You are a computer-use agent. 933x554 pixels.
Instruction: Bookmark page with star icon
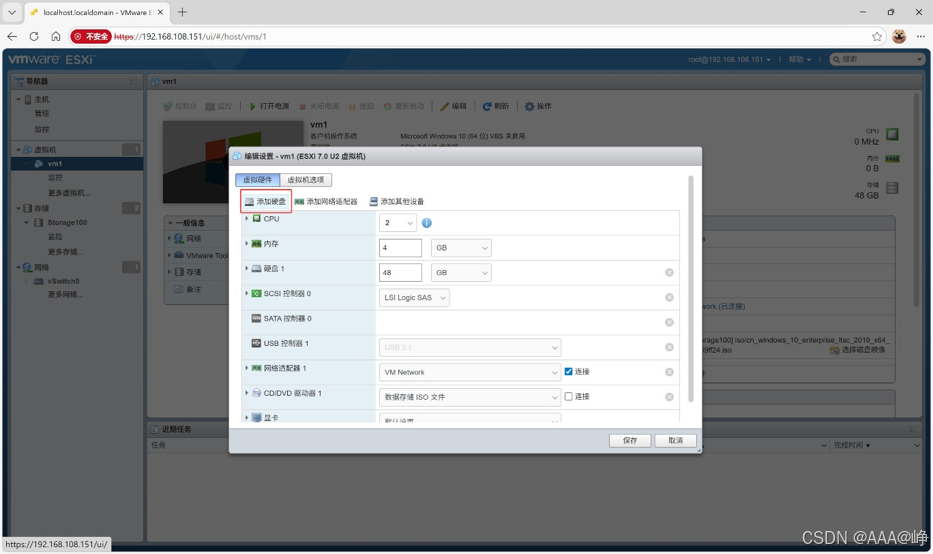pos(877,36)
